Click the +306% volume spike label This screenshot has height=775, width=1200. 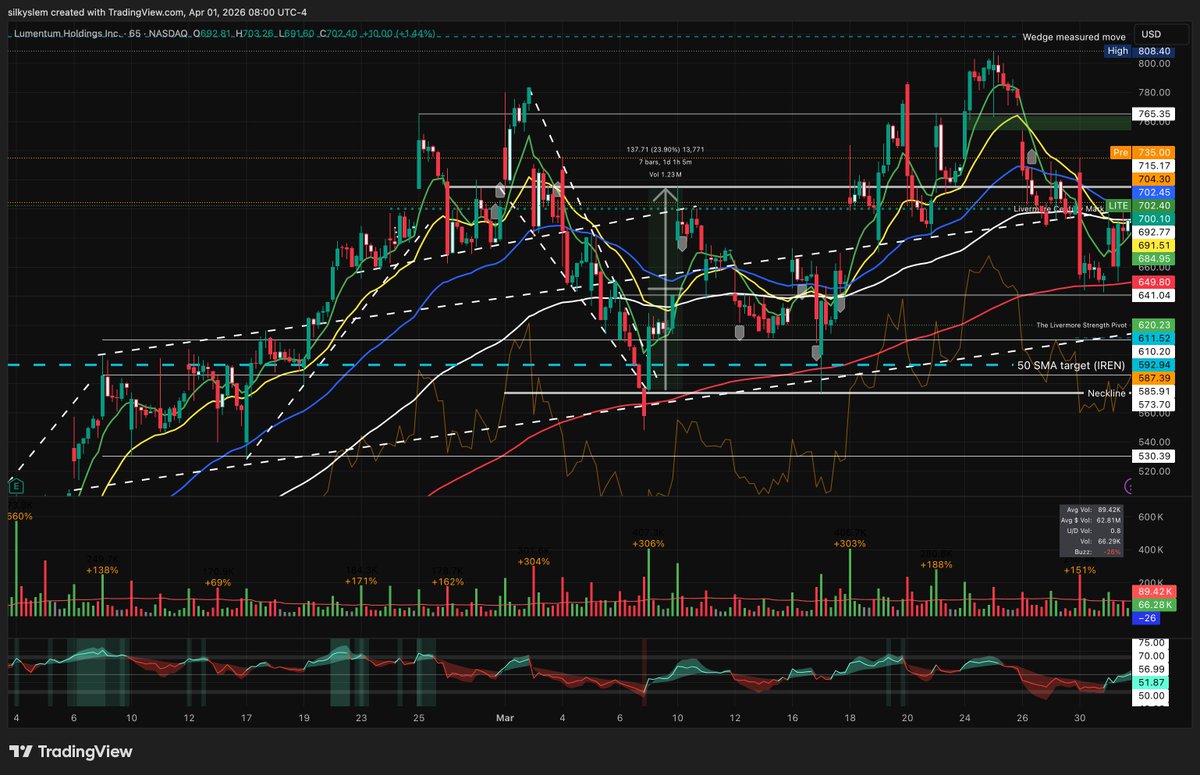tap(649, 544)
